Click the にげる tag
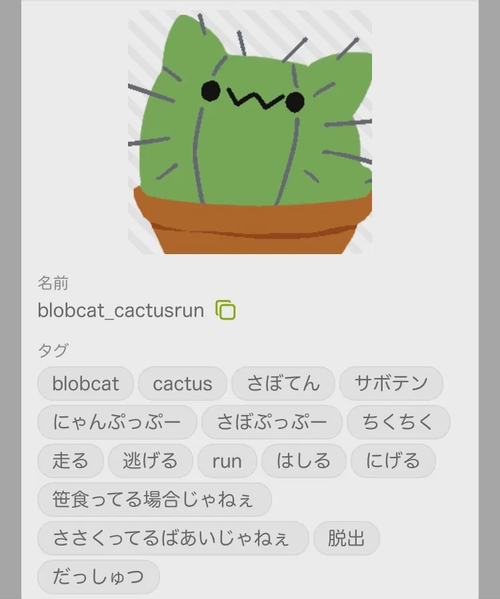This screenshot has height=599, width=500. pyautogui.click(x=393, y=461)
